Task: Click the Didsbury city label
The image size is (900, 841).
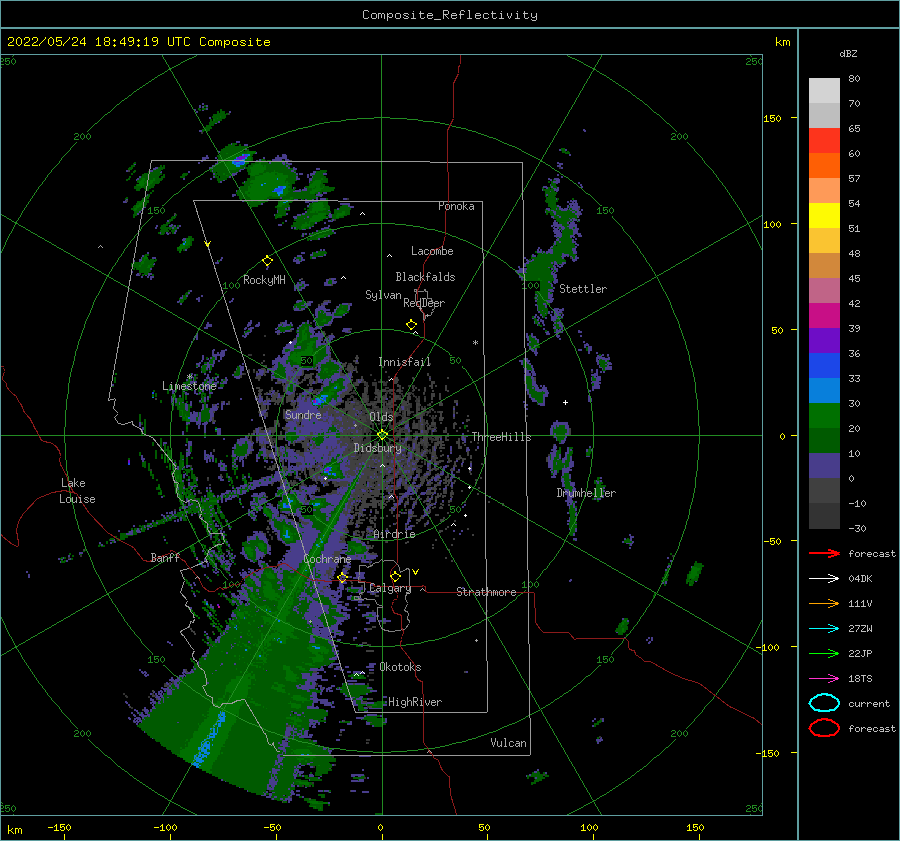Action: pos(378,448)
